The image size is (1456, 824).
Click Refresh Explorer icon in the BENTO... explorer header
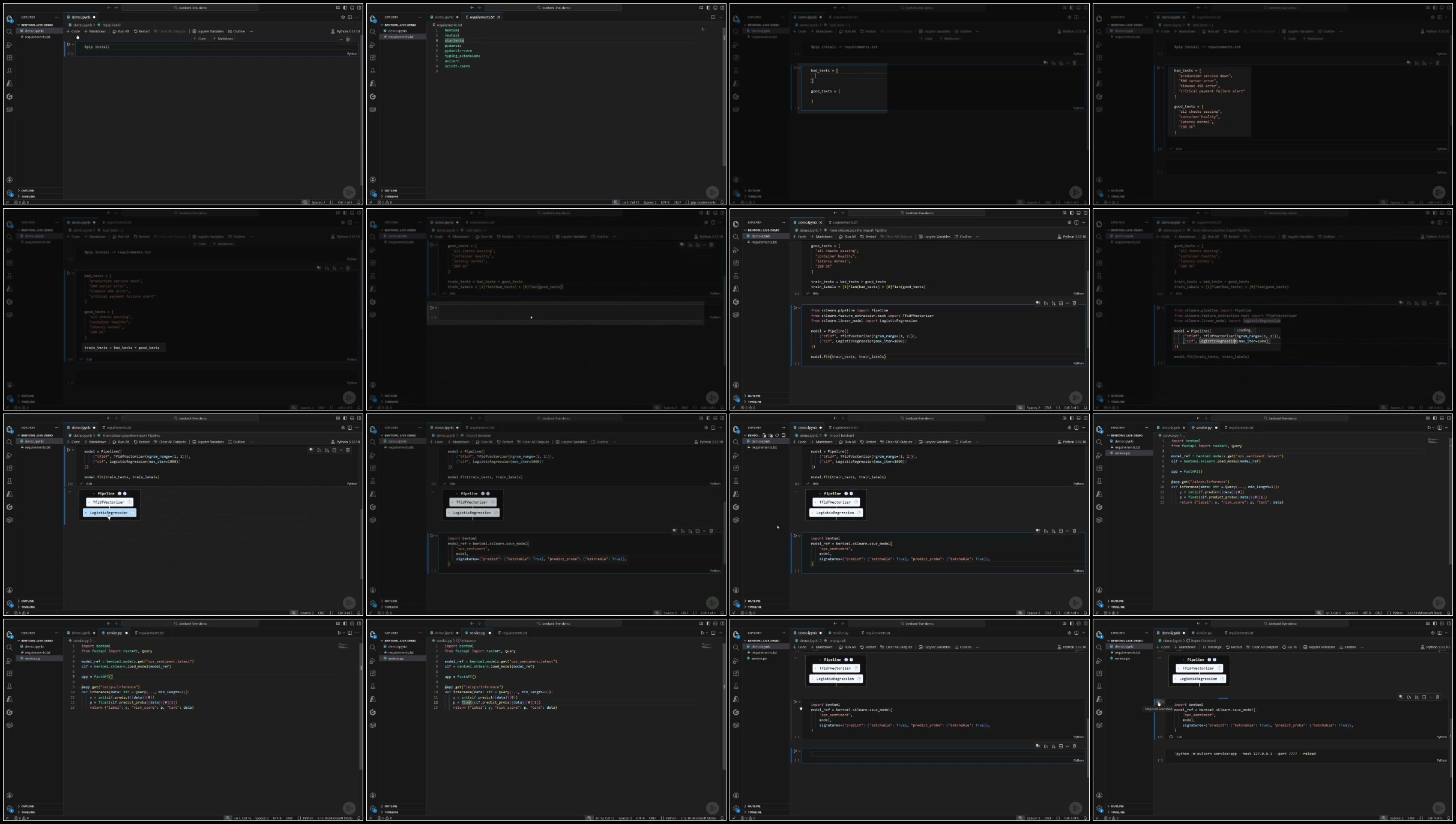pyautogui.click(x=777, y=436)
